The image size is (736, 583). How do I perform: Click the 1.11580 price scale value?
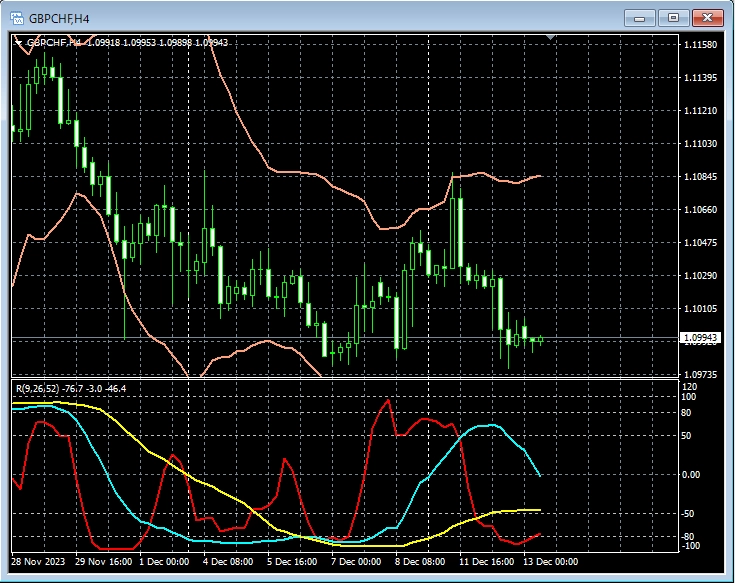coord(697,45)
